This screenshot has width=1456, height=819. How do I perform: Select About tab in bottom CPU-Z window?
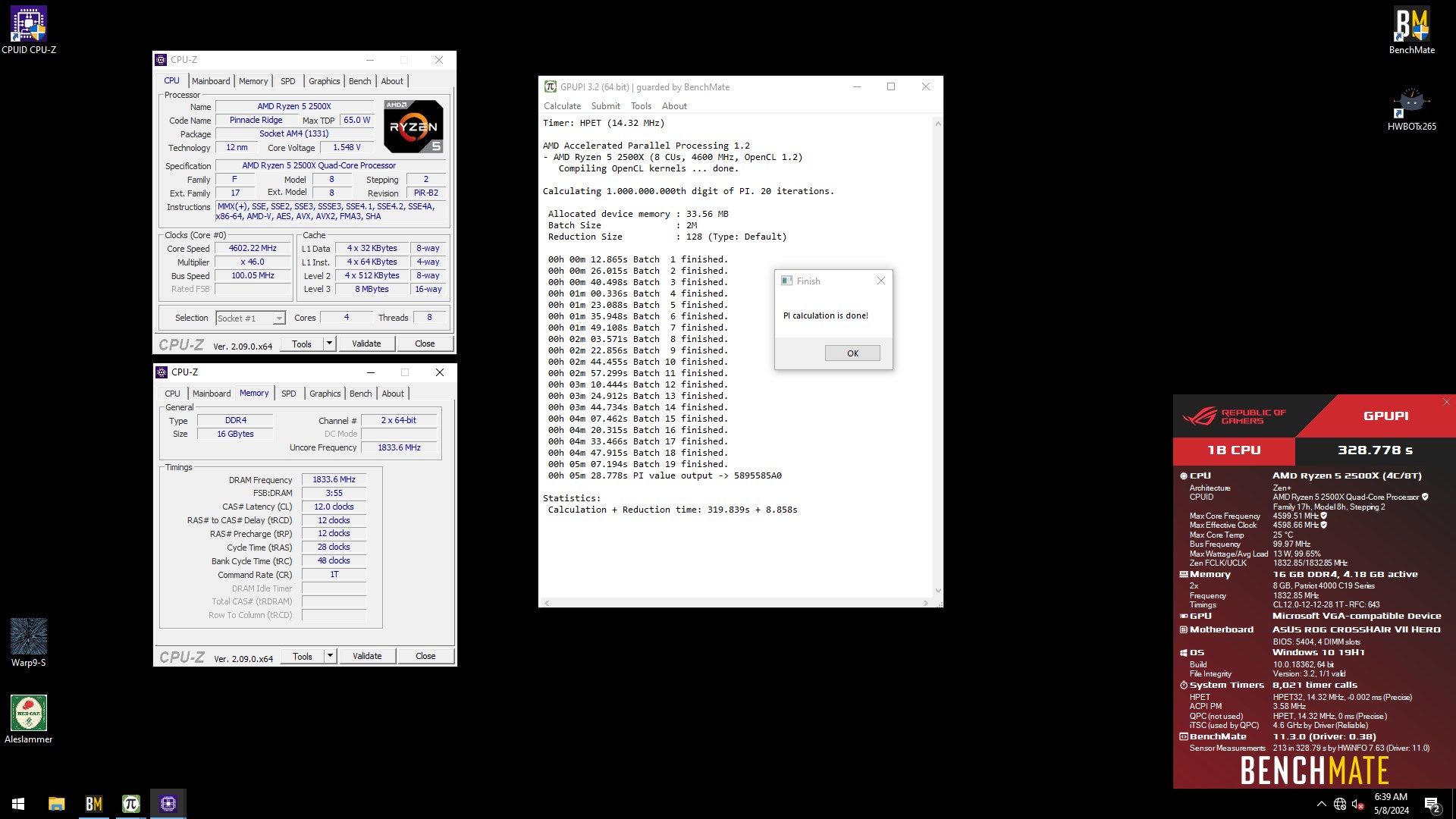393,394
